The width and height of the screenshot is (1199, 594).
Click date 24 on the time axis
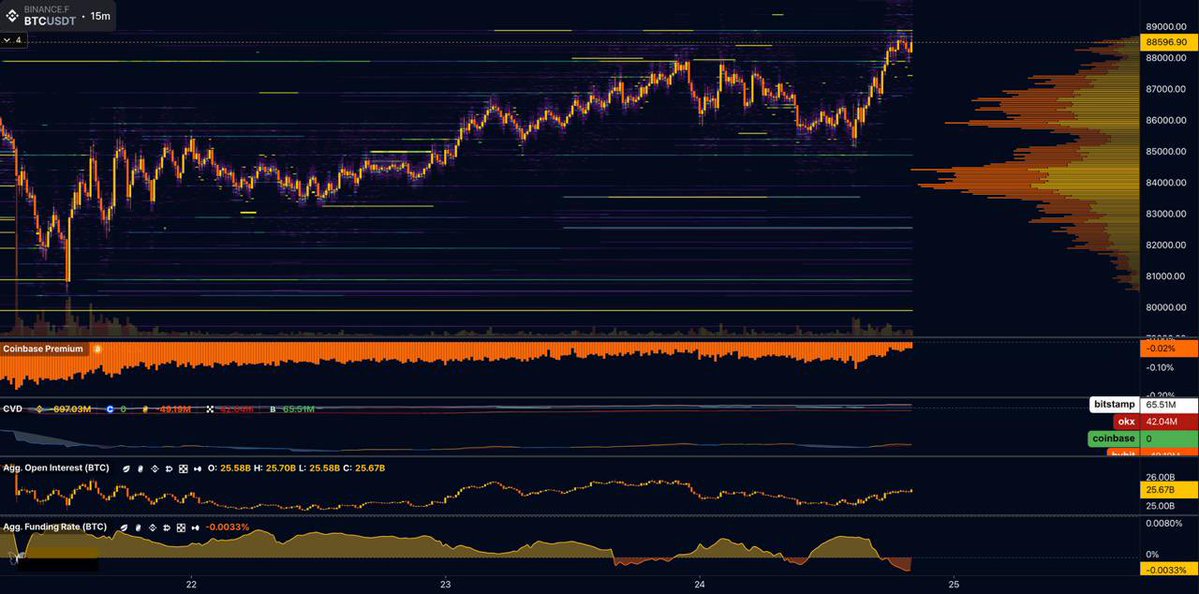click(699, 584)
